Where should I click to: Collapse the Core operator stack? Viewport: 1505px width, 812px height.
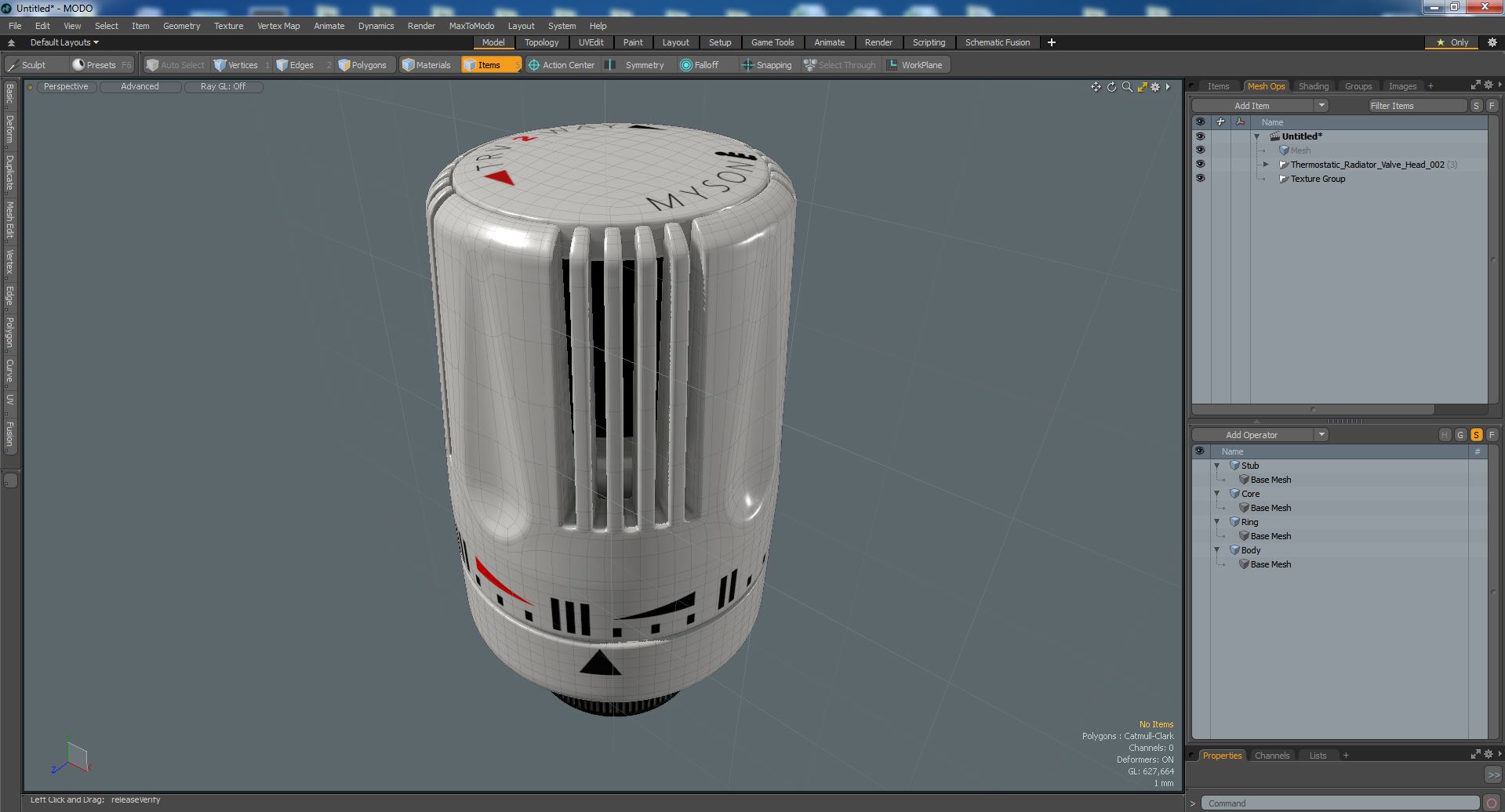[1217, 494]
